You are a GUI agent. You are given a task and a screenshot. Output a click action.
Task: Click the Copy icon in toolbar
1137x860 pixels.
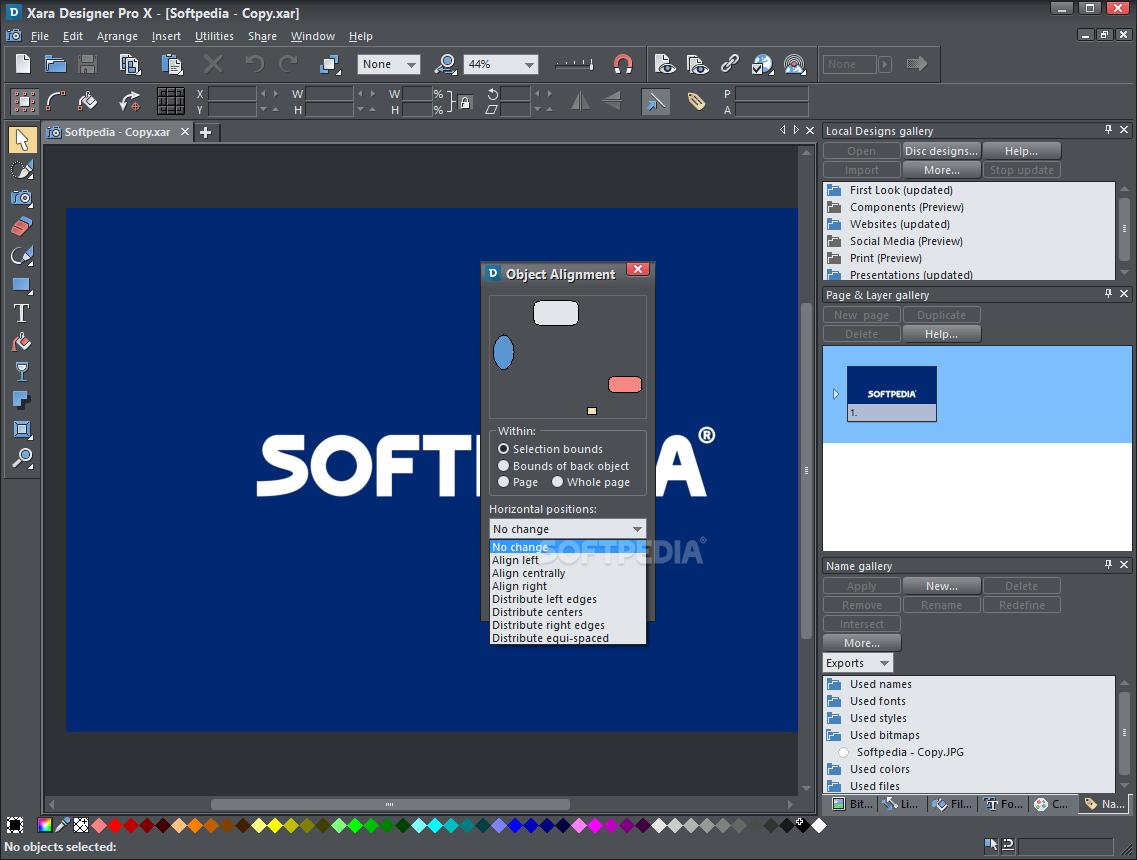click(x=130, y=64)
